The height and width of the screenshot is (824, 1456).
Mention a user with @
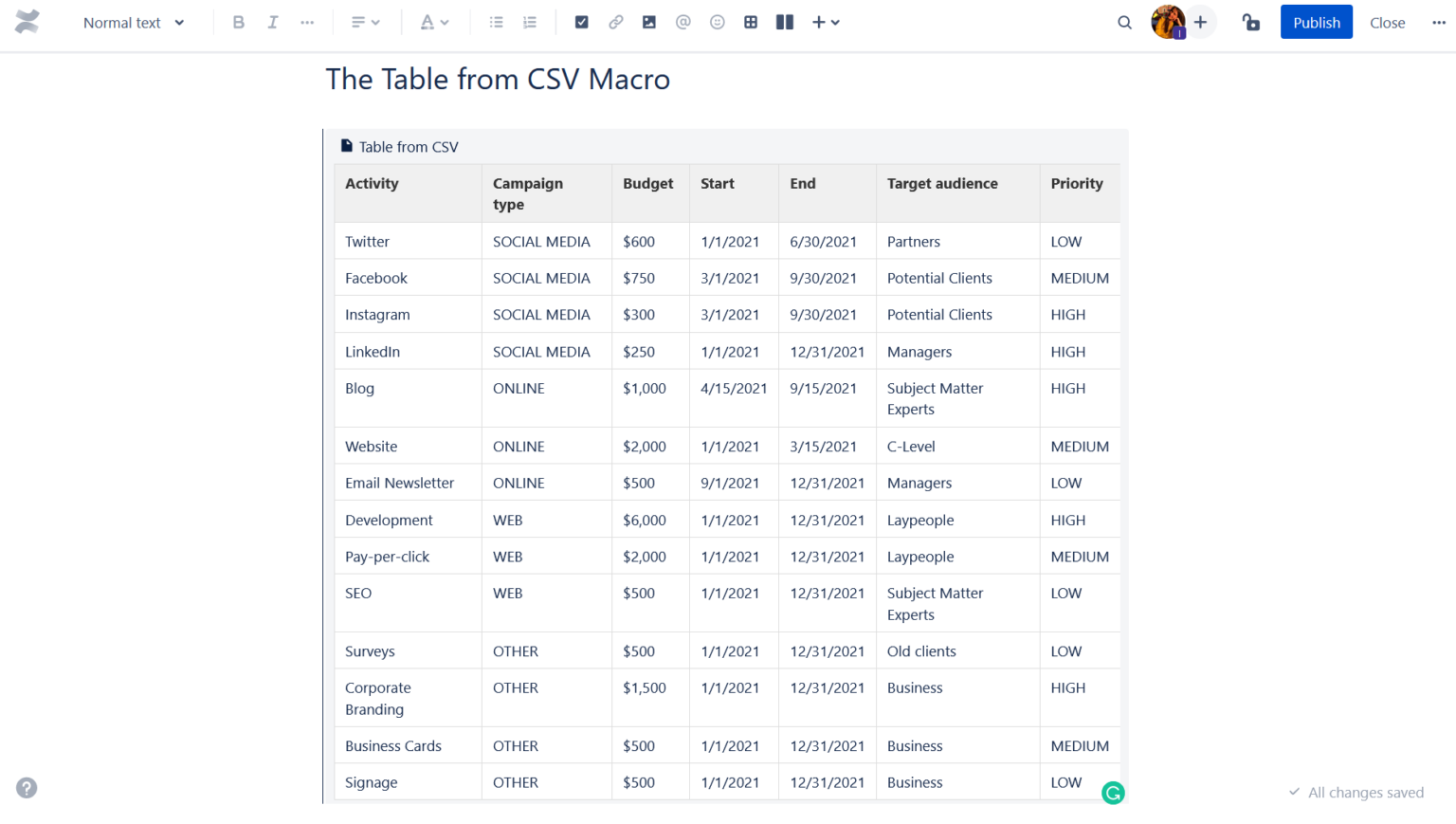683,22
